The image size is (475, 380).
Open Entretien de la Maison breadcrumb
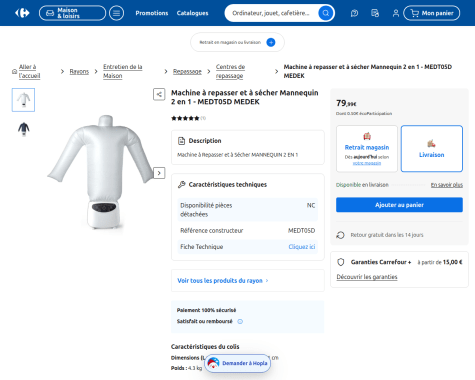pos(123,71)
